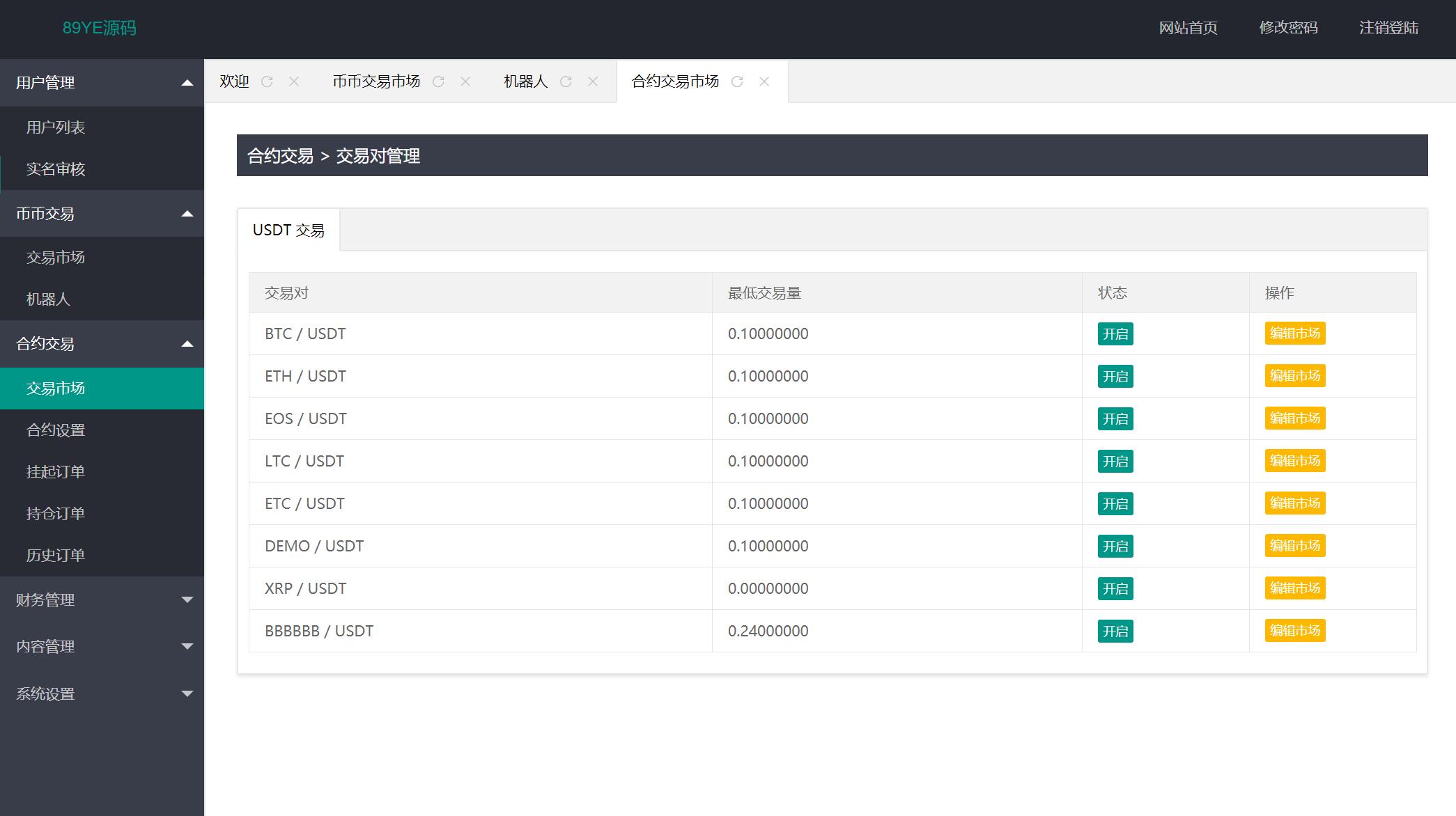The width and height of the screenshot is (1456, 816).
Task: Open 用户列表 in the sidebar
Action: pos(102,127)
